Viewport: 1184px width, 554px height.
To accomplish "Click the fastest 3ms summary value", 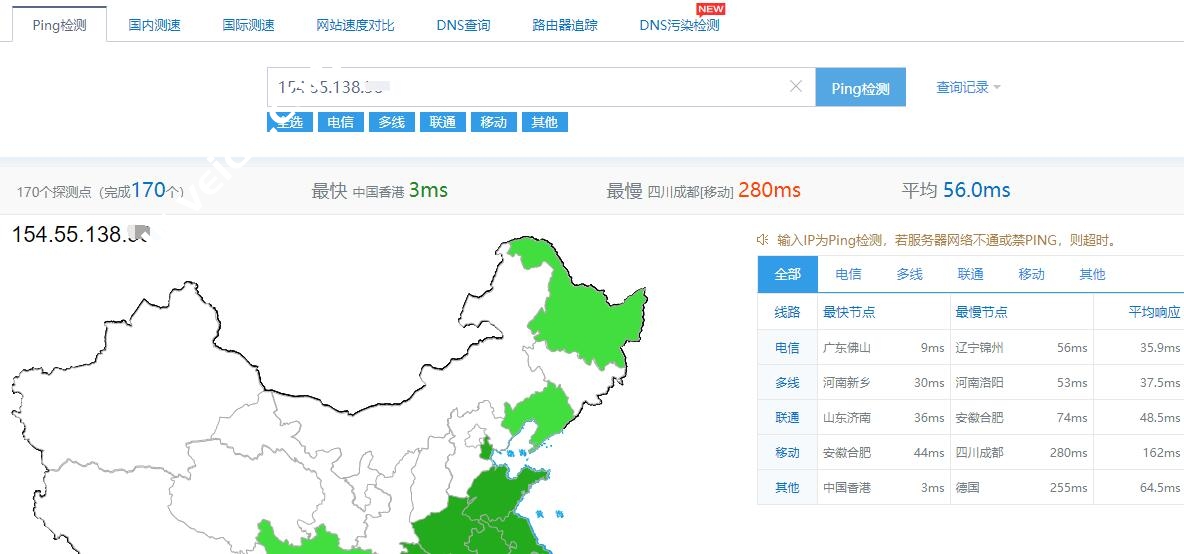I will tap(428, 190).
